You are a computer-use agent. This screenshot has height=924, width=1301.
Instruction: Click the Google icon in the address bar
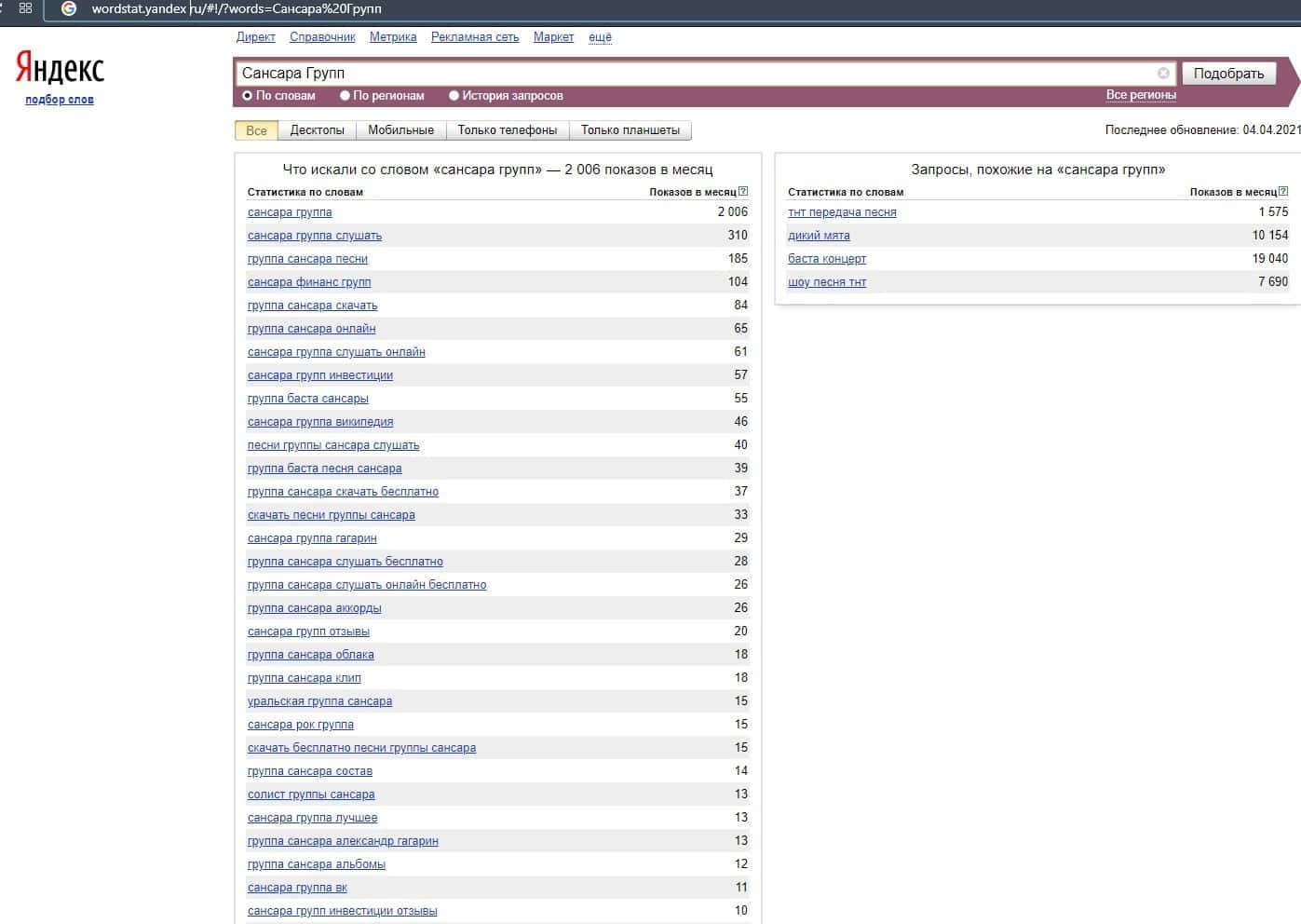click(x=69, y=8)
